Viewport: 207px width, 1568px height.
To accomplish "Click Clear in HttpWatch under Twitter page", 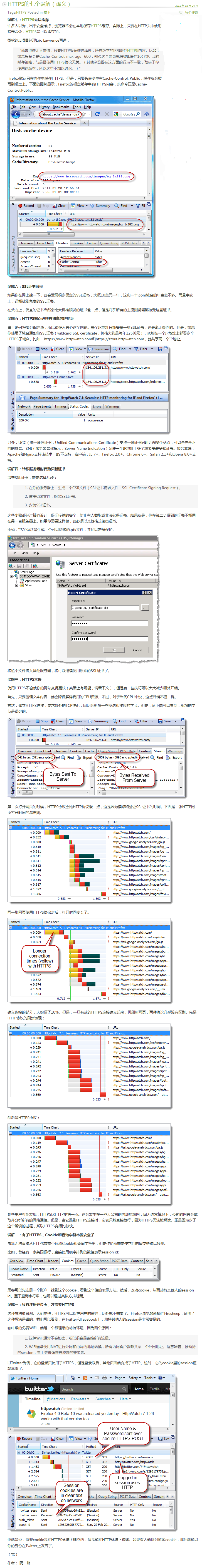I will (x=57, y=1439).
